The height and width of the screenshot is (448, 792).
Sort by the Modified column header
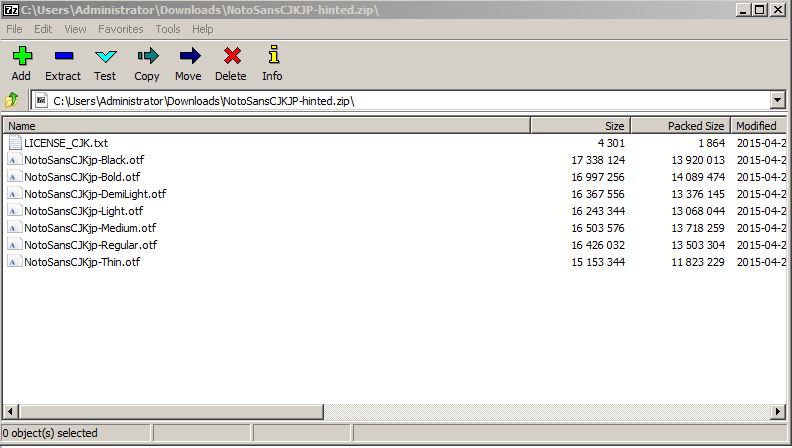coord(759,126)
